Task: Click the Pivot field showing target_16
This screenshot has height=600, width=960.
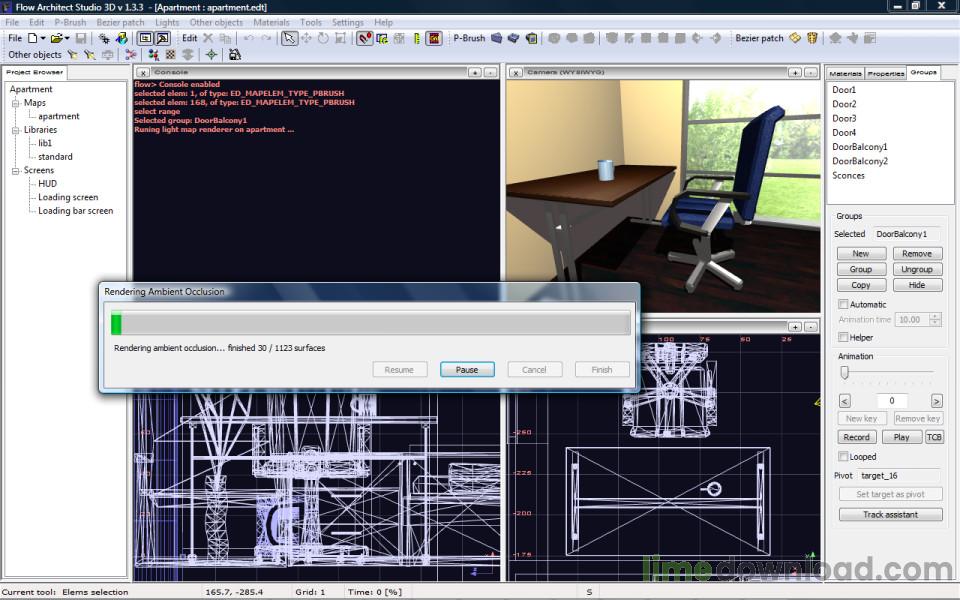Action: pyautogui.click(x=899, y=476)
